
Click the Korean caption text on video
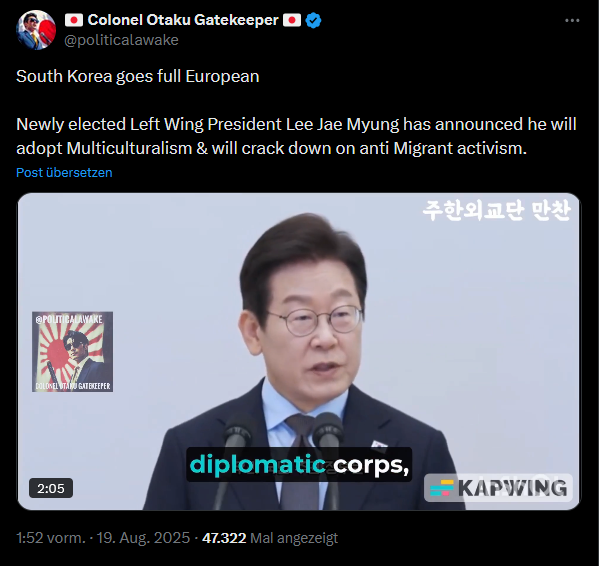tap(497, 210)
